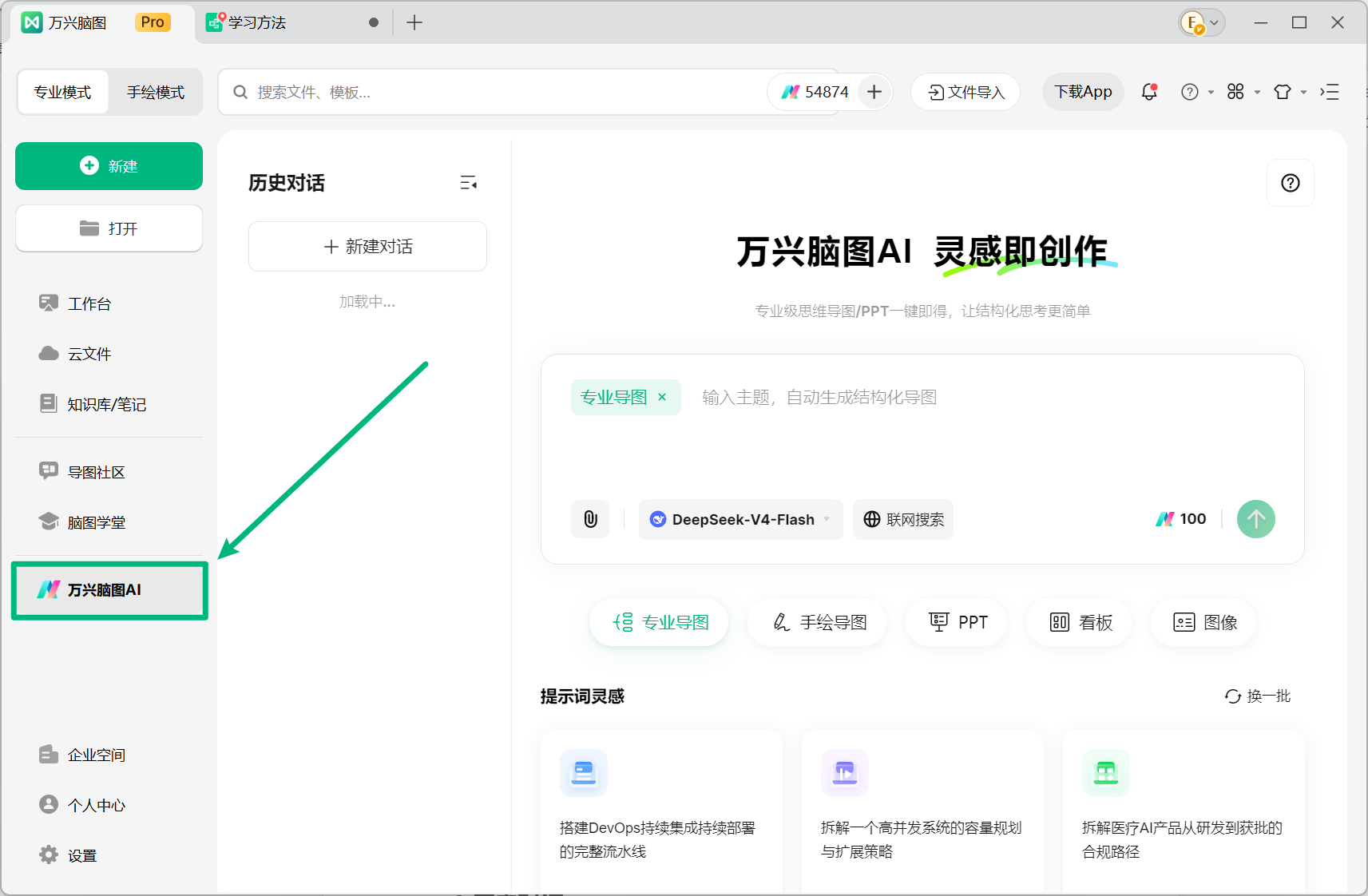The width and height of the screenshot is (1368, 896).
Task: Click the green send arrow button
Action: click(1255, 519)
